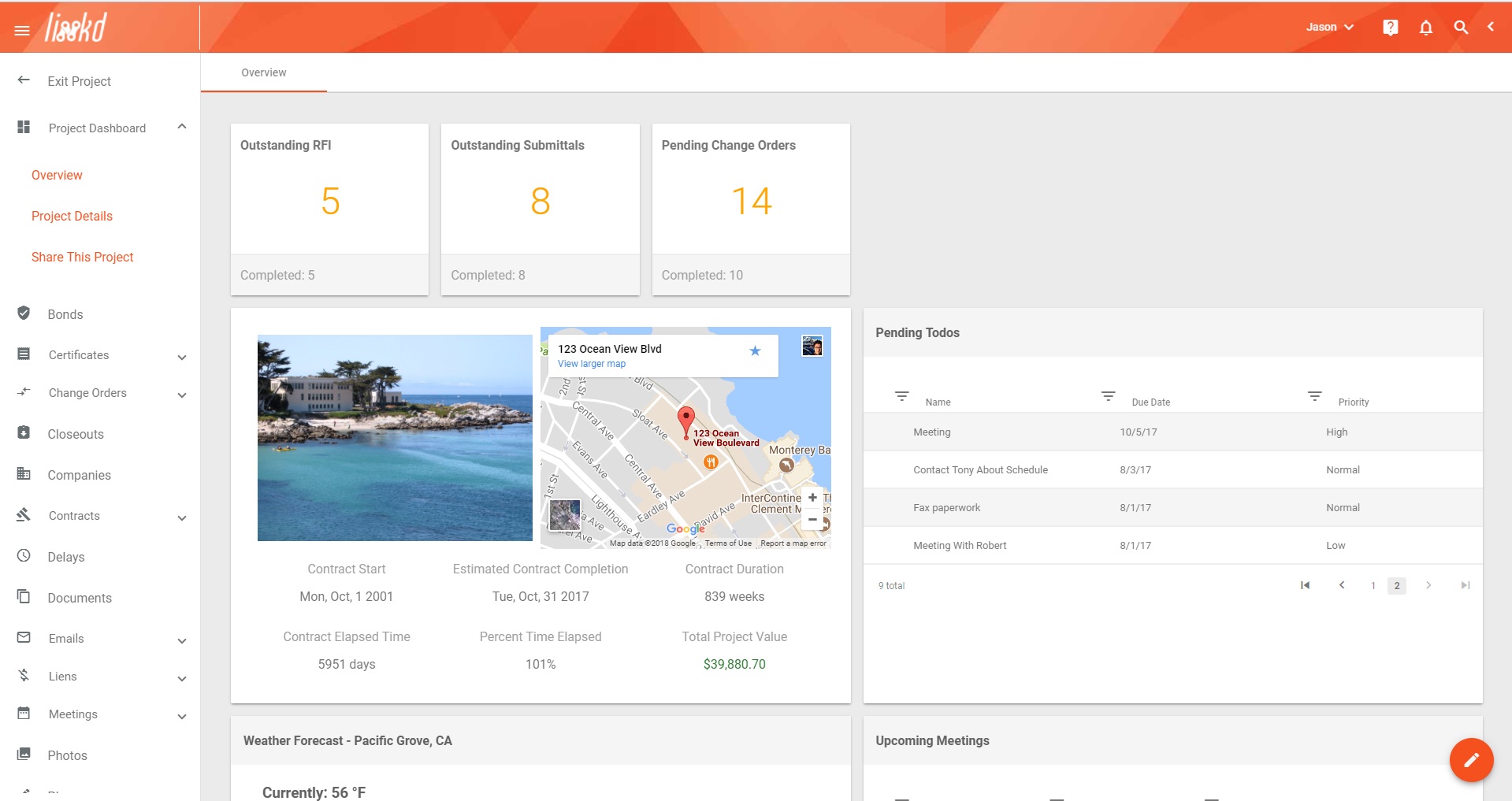
Task: Open Project Details in sidebar
Action: pos(72,216)
